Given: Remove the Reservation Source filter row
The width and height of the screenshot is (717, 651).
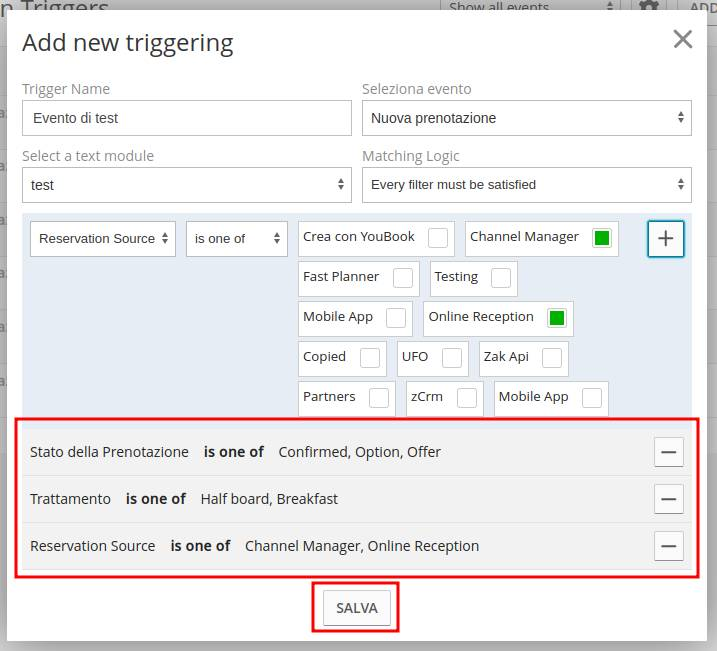Looking at the screenshot, I should (x=669, y=546).
